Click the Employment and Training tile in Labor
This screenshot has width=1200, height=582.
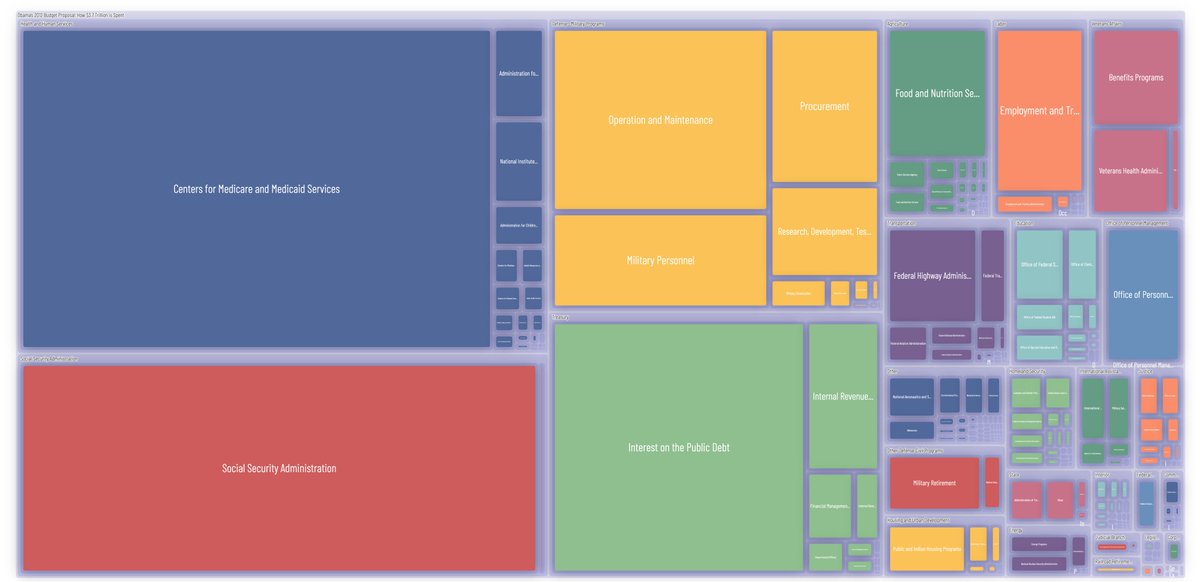[x=1040, y=110]
